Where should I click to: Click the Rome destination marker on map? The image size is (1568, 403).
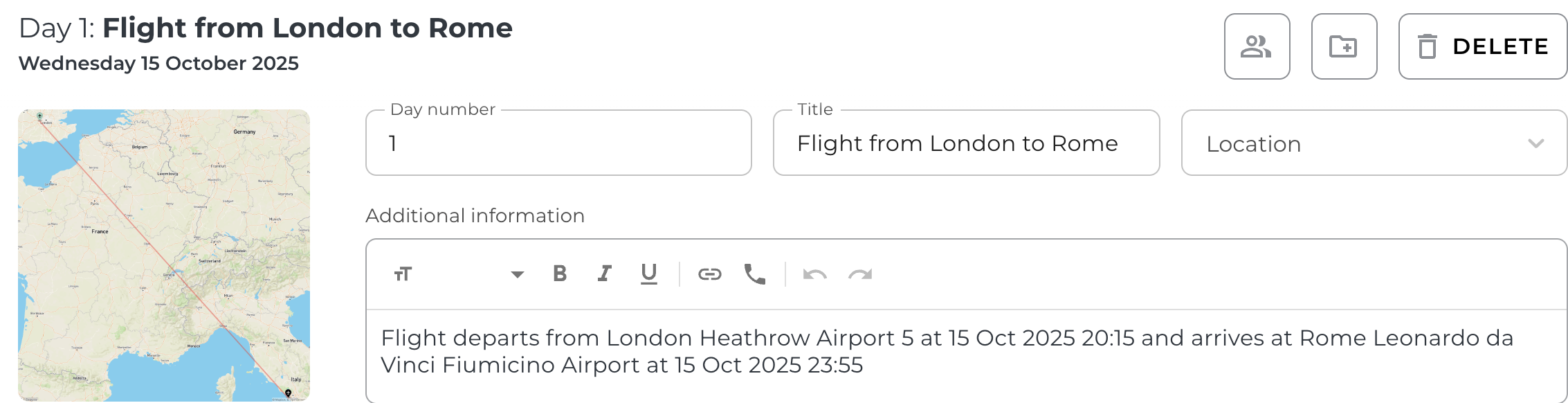pos(289,393)
